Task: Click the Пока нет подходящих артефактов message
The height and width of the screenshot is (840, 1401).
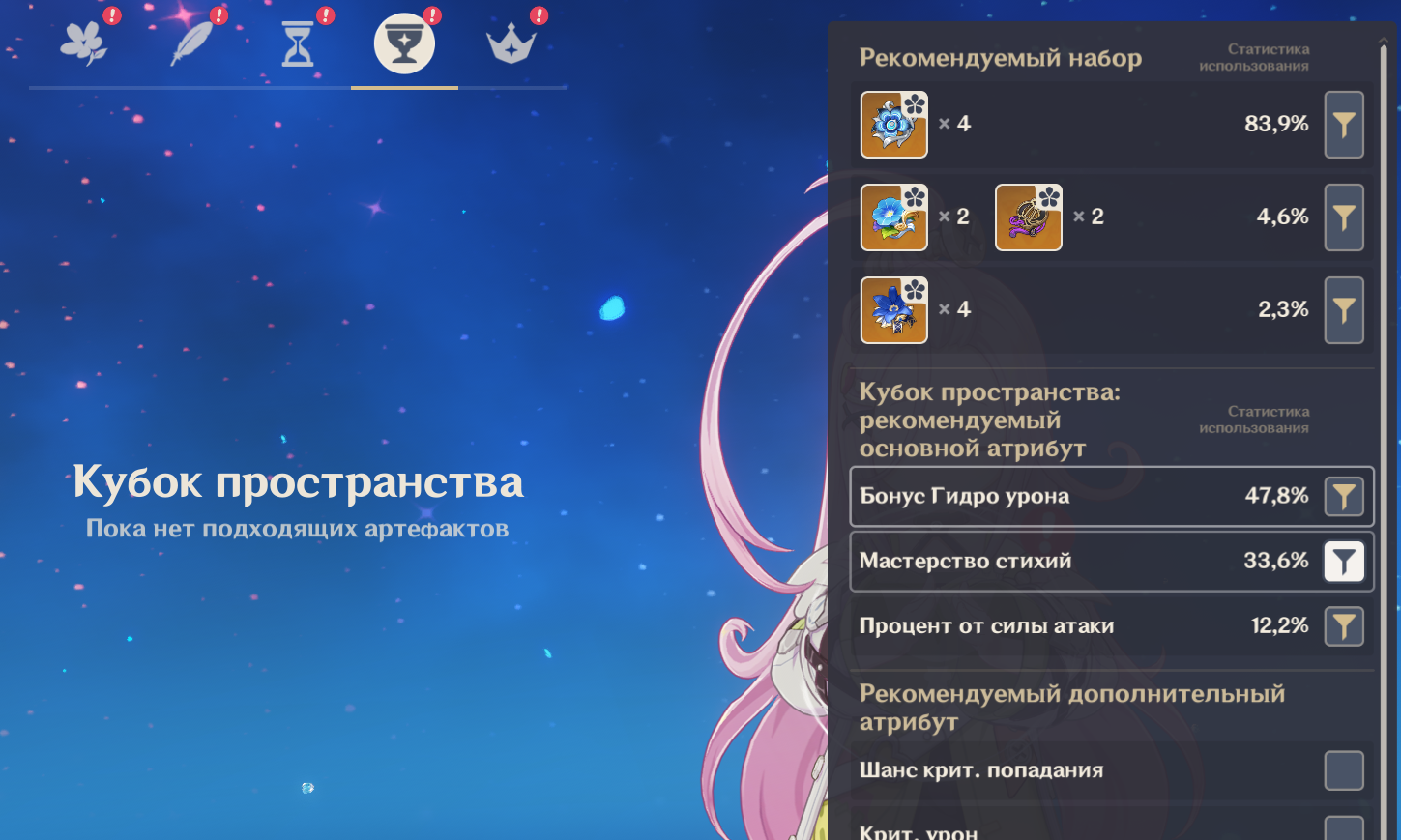Action: [x=297, y=529]
